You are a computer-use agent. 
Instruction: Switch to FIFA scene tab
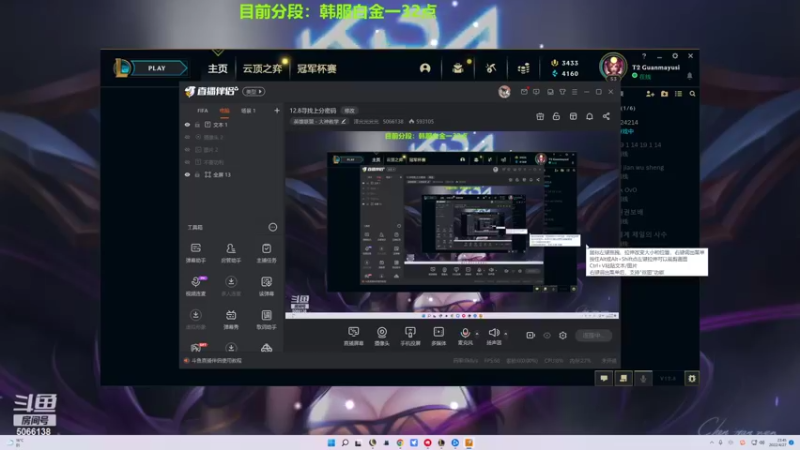[x=203, y=110]
